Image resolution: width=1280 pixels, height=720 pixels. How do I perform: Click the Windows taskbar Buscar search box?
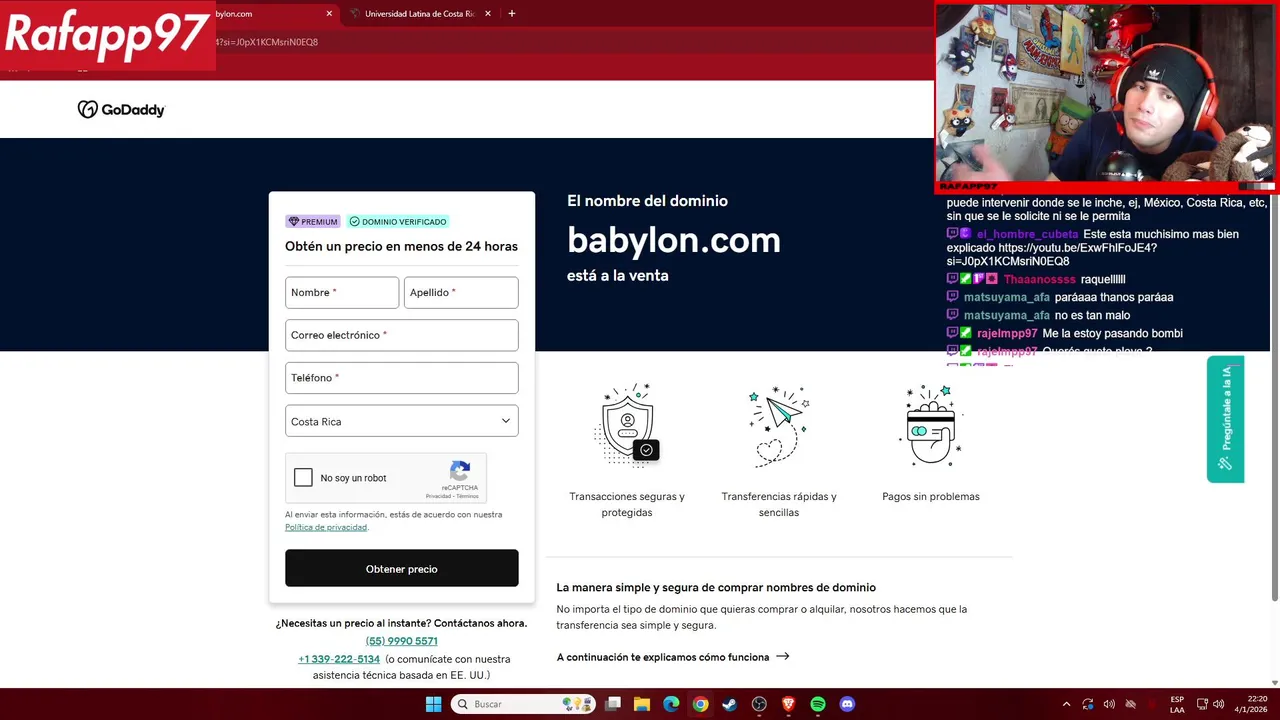(522, 704)
